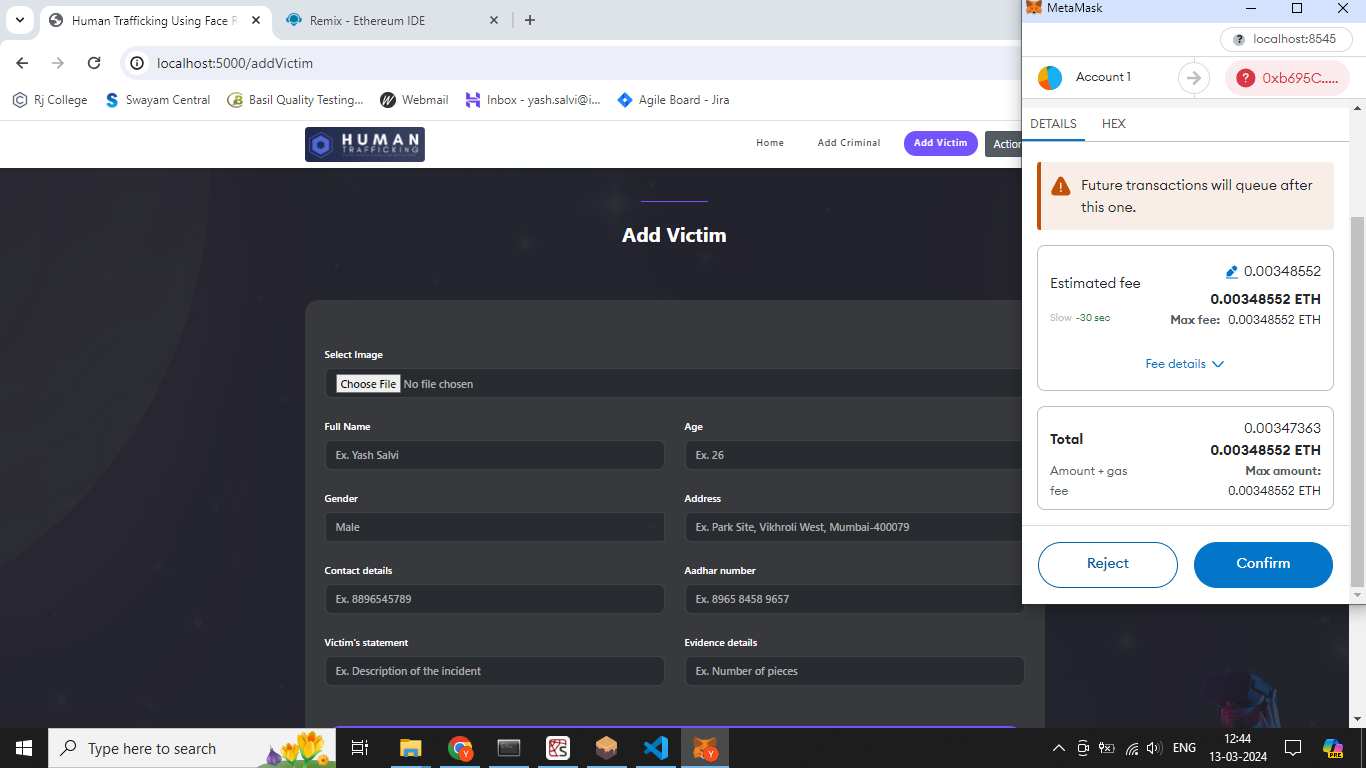Viewport: 1366px width, 768px height.
Task: Open the Gender dropdown
Action: pos(494,527)
